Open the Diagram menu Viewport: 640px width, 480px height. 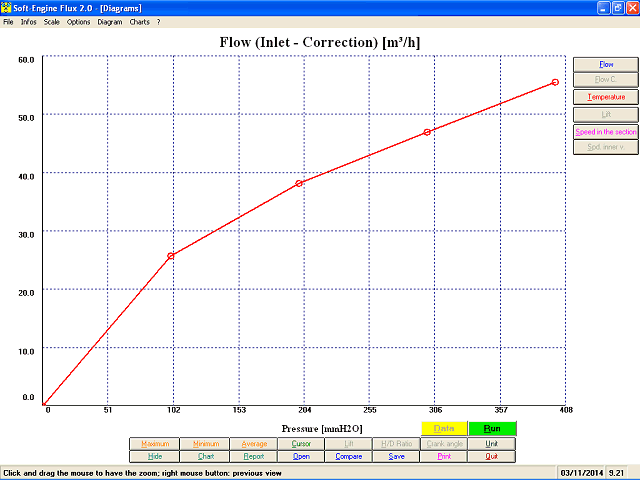110,22
